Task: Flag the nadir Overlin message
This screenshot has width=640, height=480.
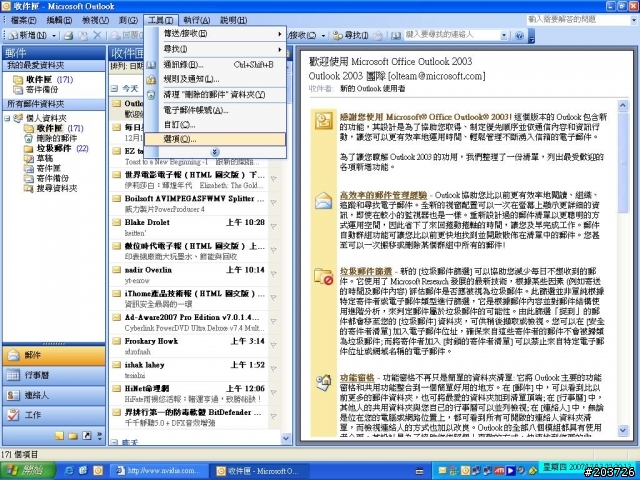Action: [274, 273]
